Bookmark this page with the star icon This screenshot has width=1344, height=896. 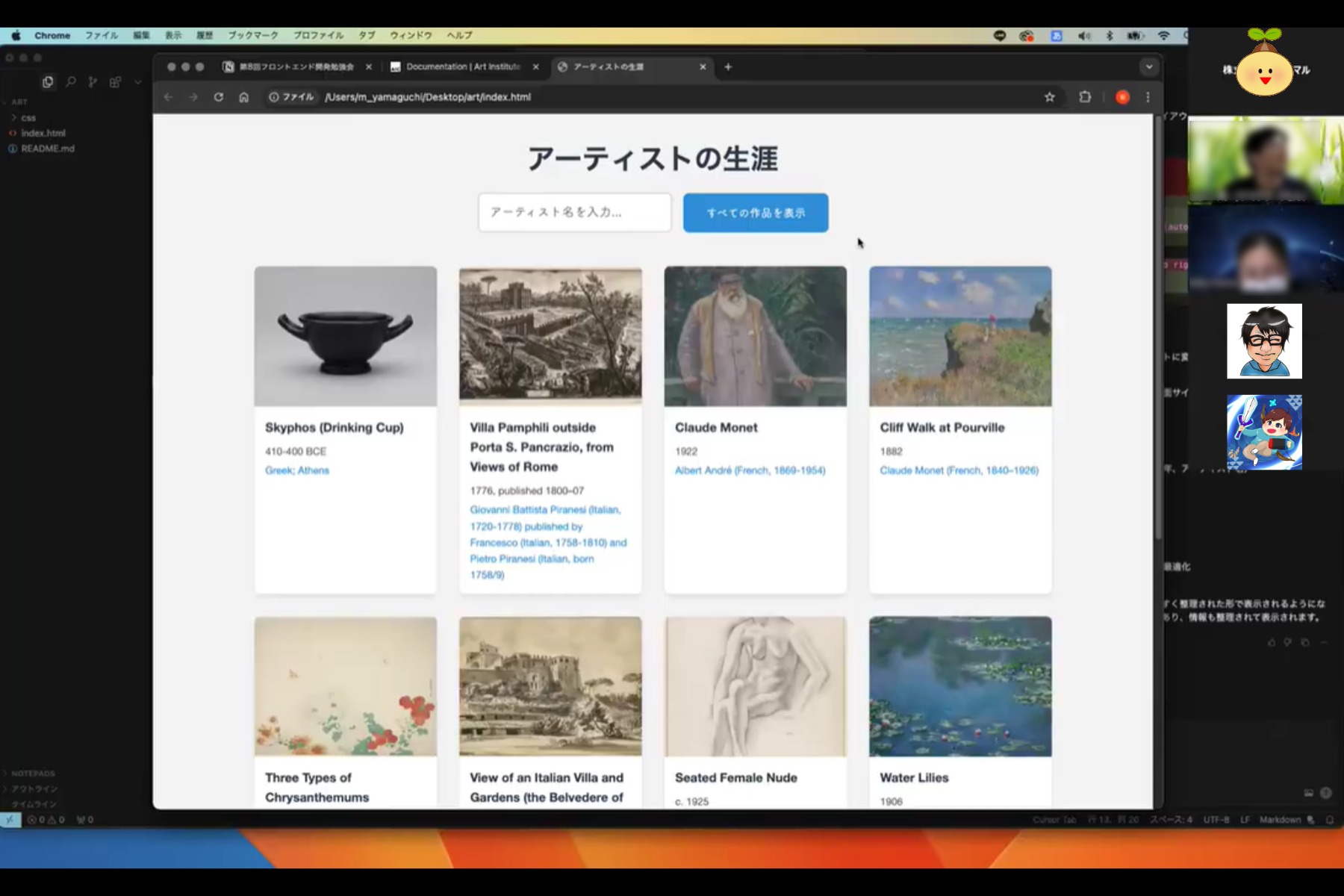point(1049,97)
